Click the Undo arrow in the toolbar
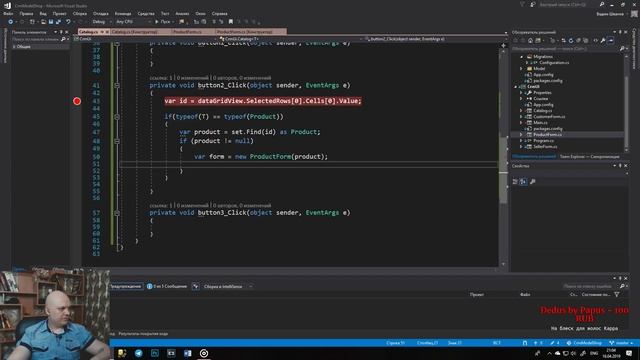640x360 pixels. point(68,22)
